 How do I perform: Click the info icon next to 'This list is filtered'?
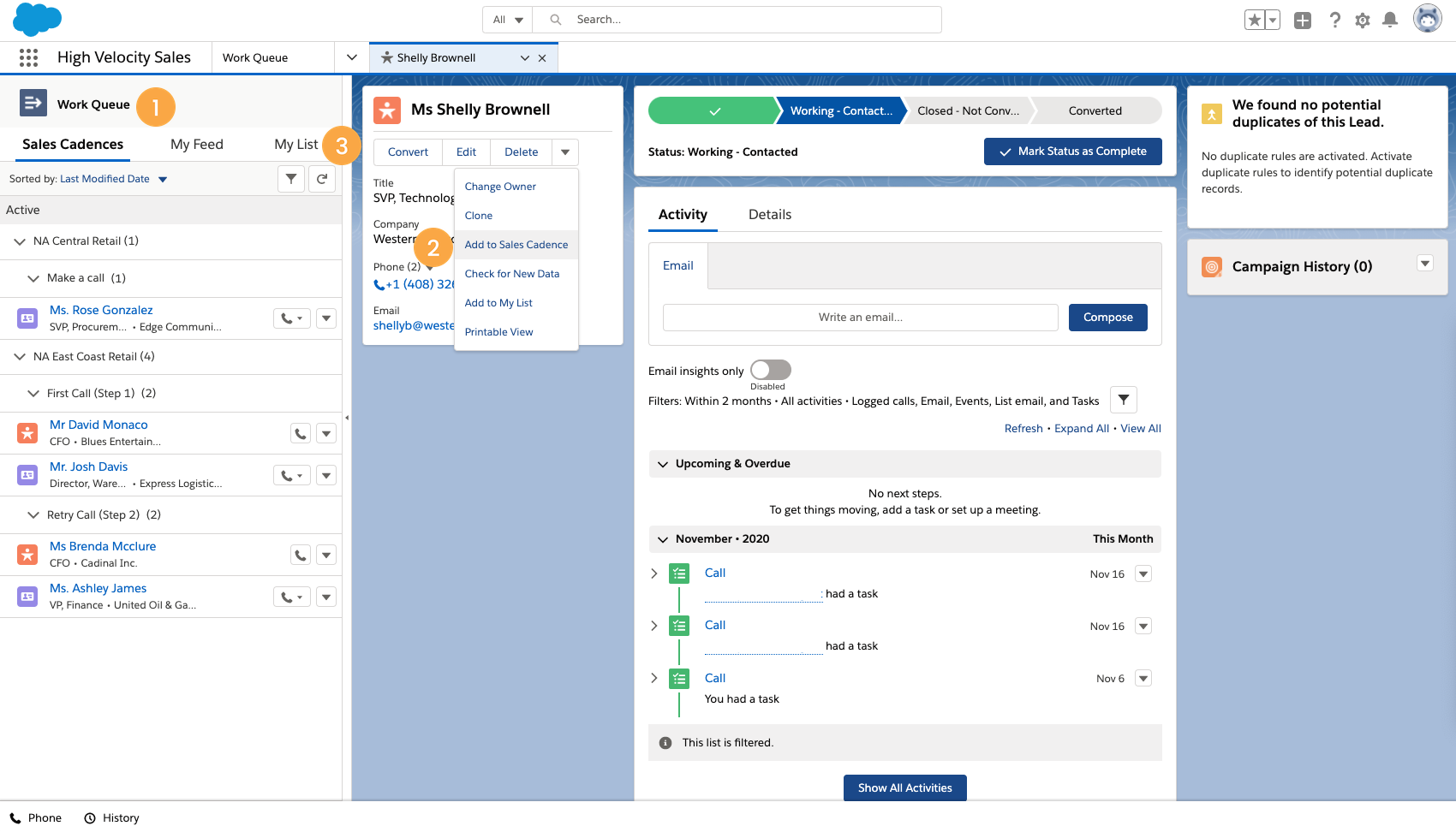point(665,743)
